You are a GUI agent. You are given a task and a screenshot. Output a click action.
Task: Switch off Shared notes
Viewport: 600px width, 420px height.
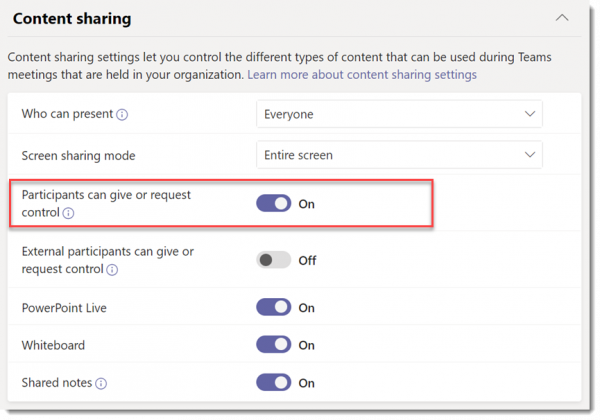274,383
